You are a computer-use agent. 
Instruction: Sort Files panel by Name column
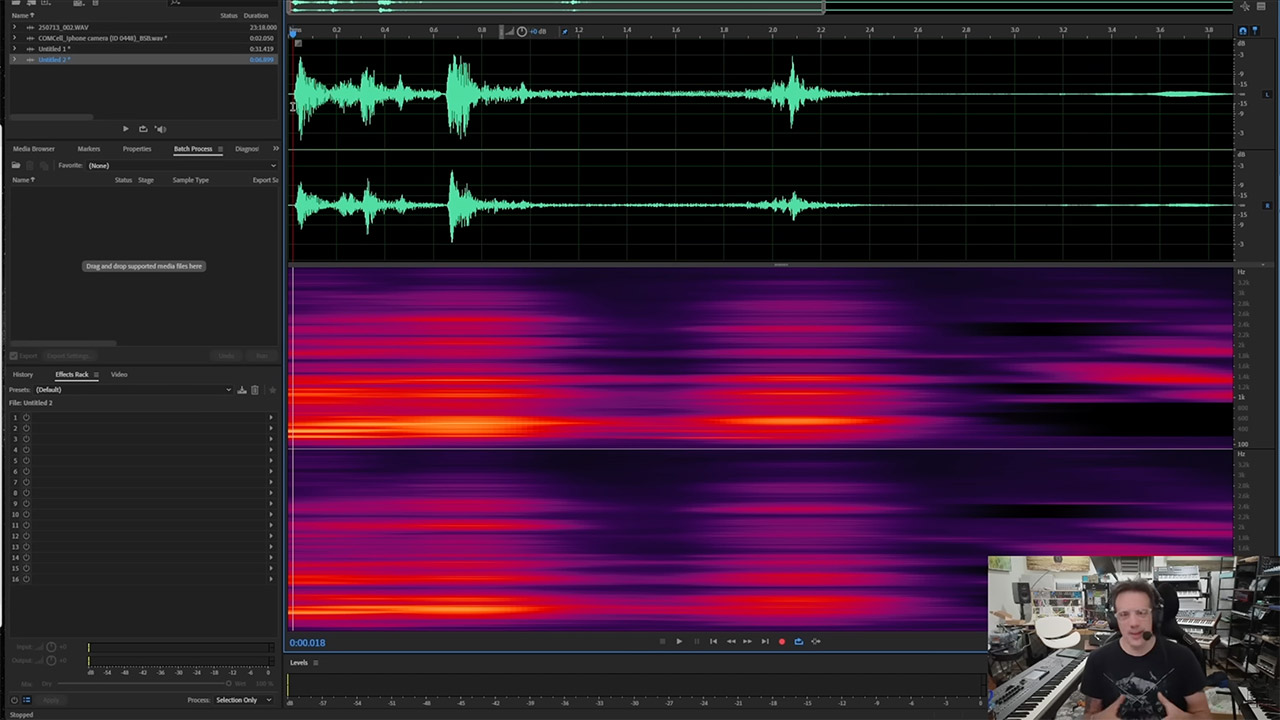[21, 15]
